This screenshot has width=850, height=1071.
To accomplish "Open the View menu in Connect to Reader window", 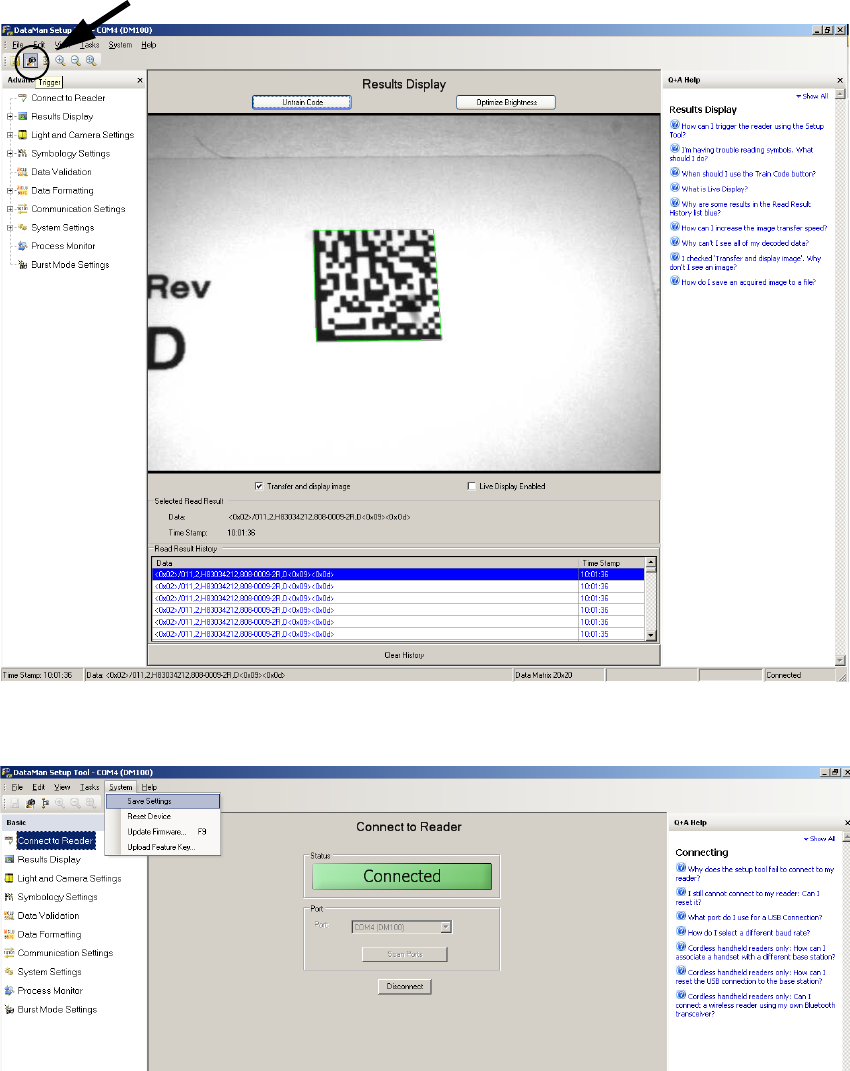I will tap(62, 788).
